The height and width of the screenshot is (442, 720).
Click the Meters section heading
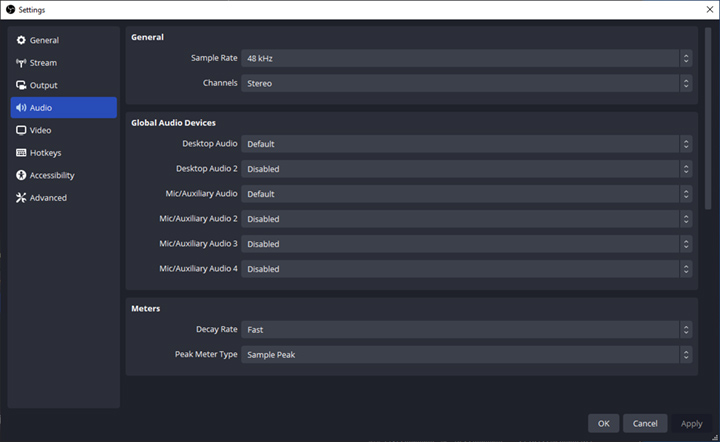pos(146,309)
